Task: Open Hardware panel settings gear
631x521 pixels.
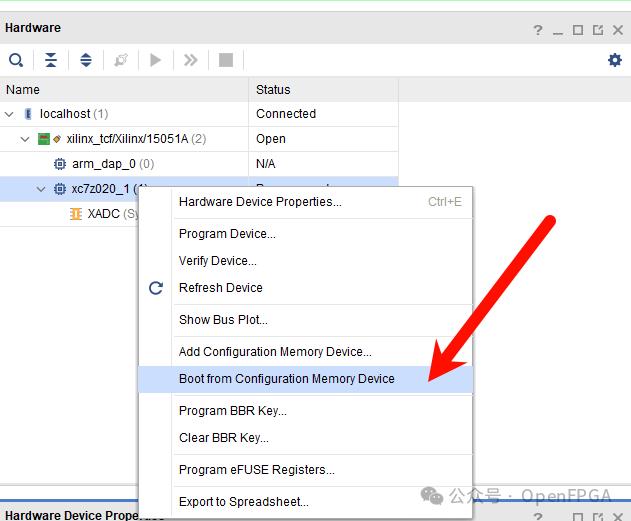Action: (614, 60)
